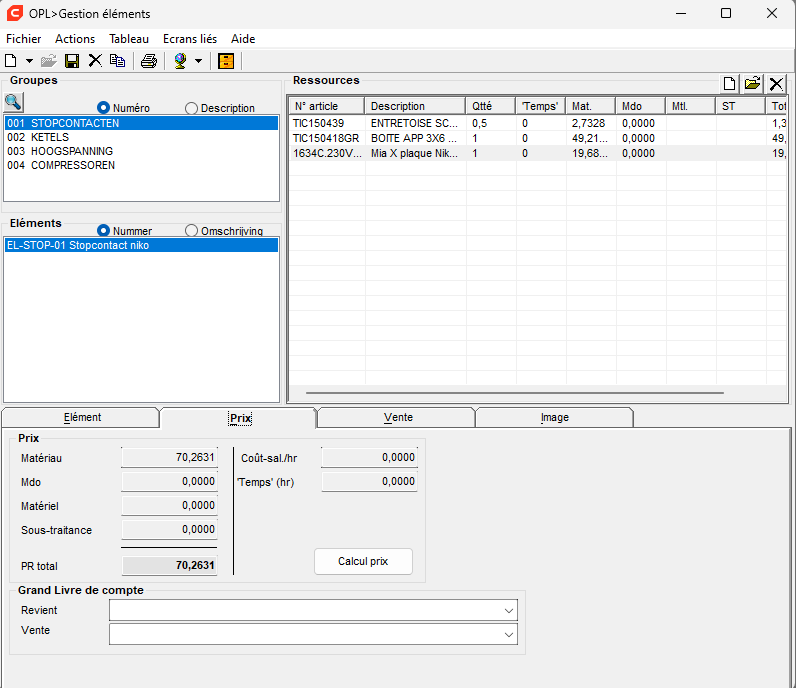Click Mat. value 2,7328
The image size is (796, 688).
[x=588, y=123]
